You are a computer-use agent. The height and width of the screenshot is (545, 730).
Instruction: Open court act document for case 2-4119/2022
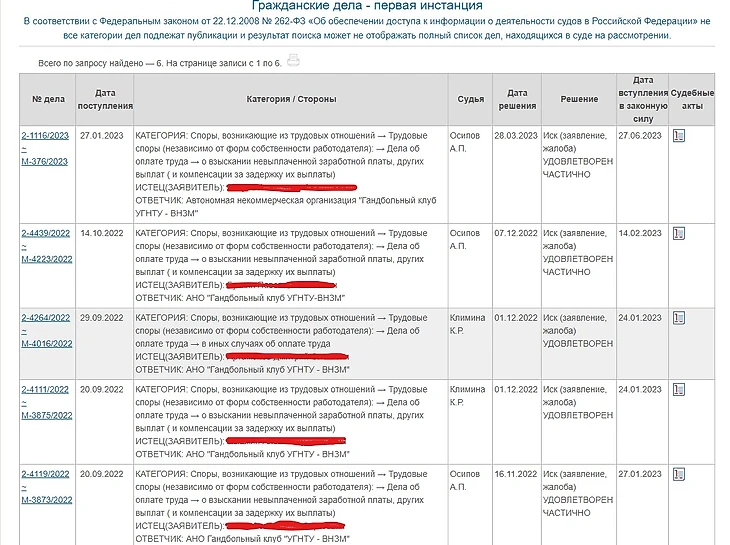pyautogui.click(x=679, y=474)
